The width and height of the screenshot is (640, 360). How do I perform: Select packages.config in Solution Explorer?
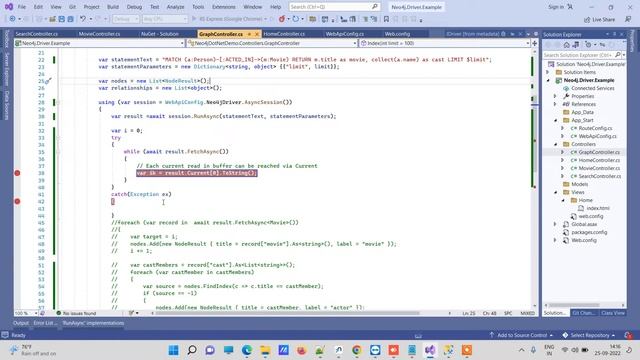[x=589, y=232]
